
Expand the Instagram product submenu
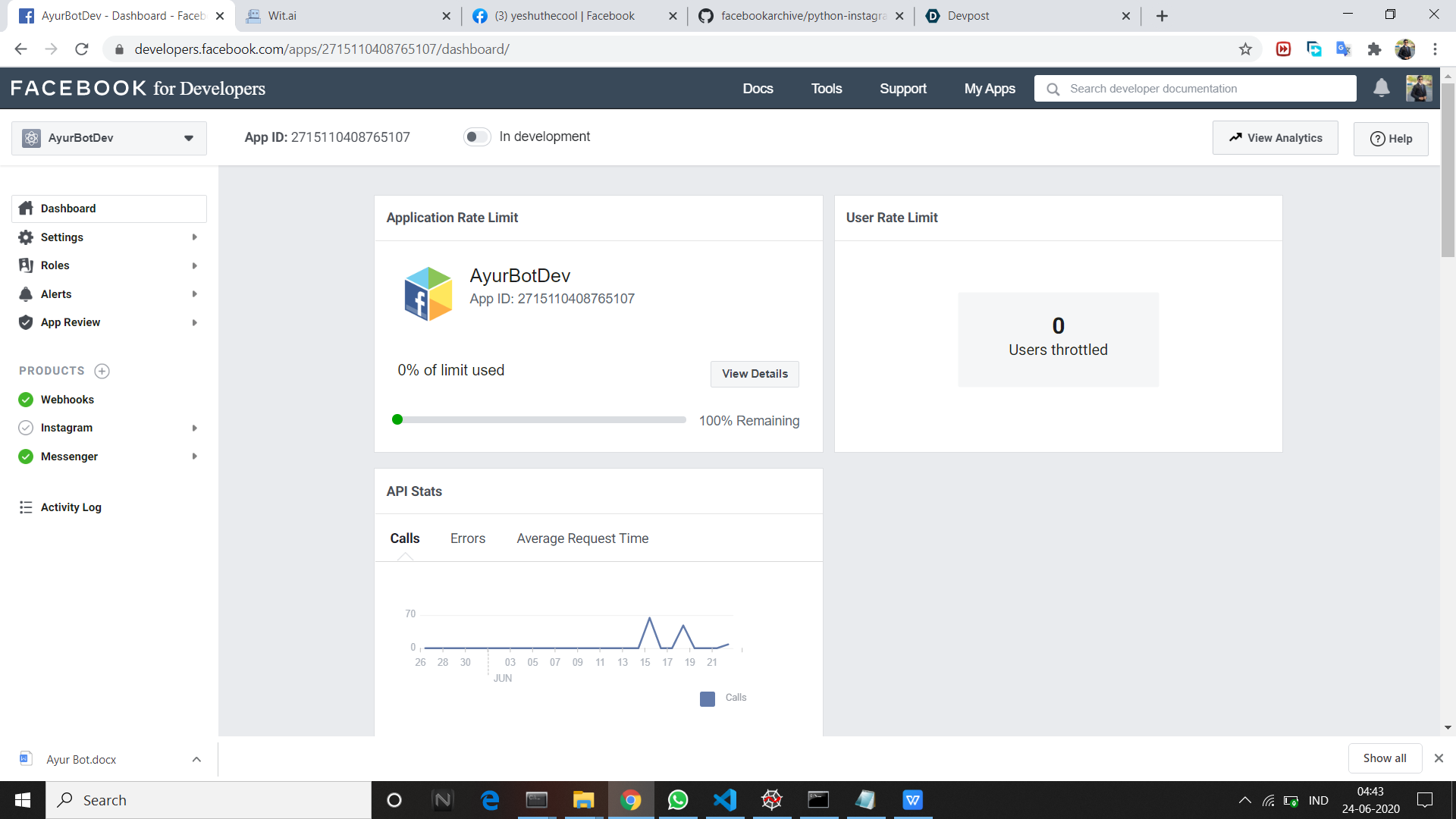point(195,428)
